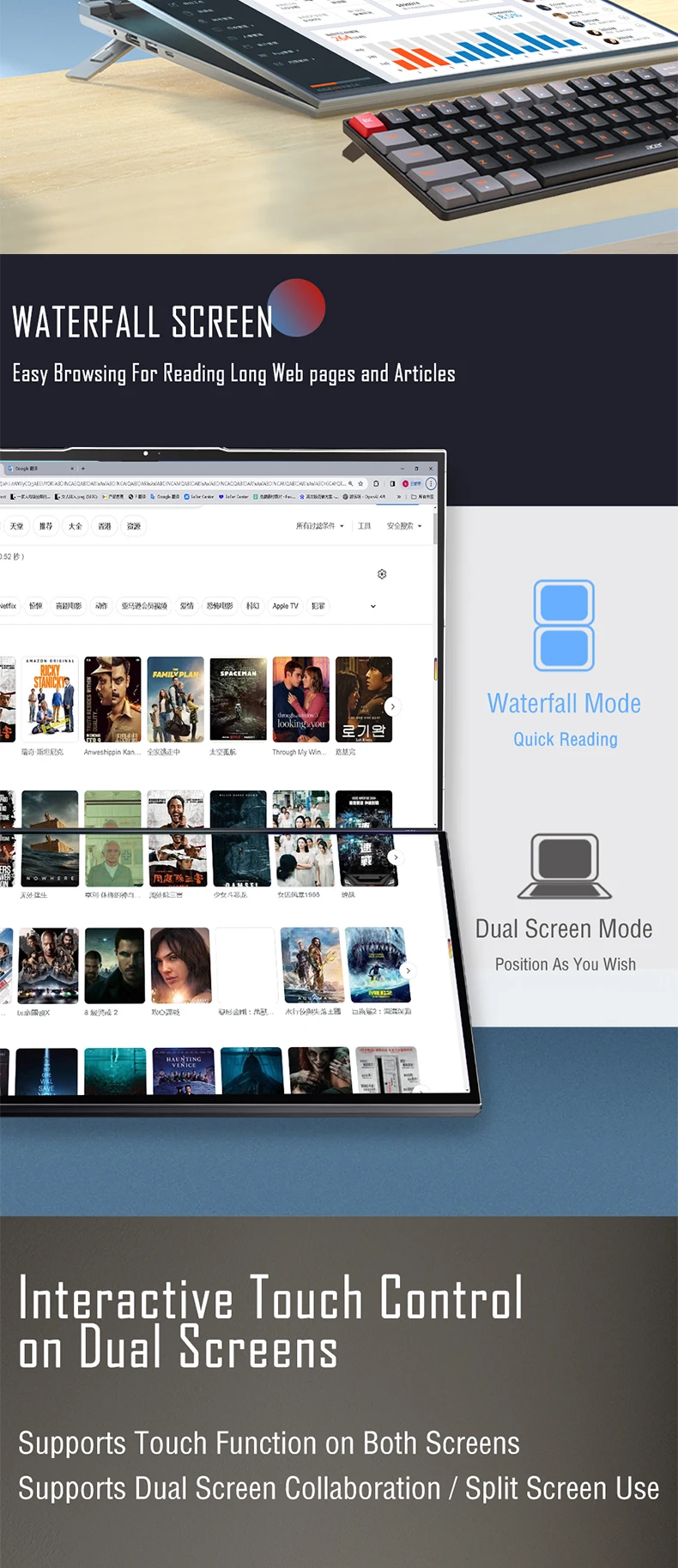Click the Waterfall Mode stacked-screens icon
The height and width of the screenshot is (1568, 678).
(x=564, y=625)
